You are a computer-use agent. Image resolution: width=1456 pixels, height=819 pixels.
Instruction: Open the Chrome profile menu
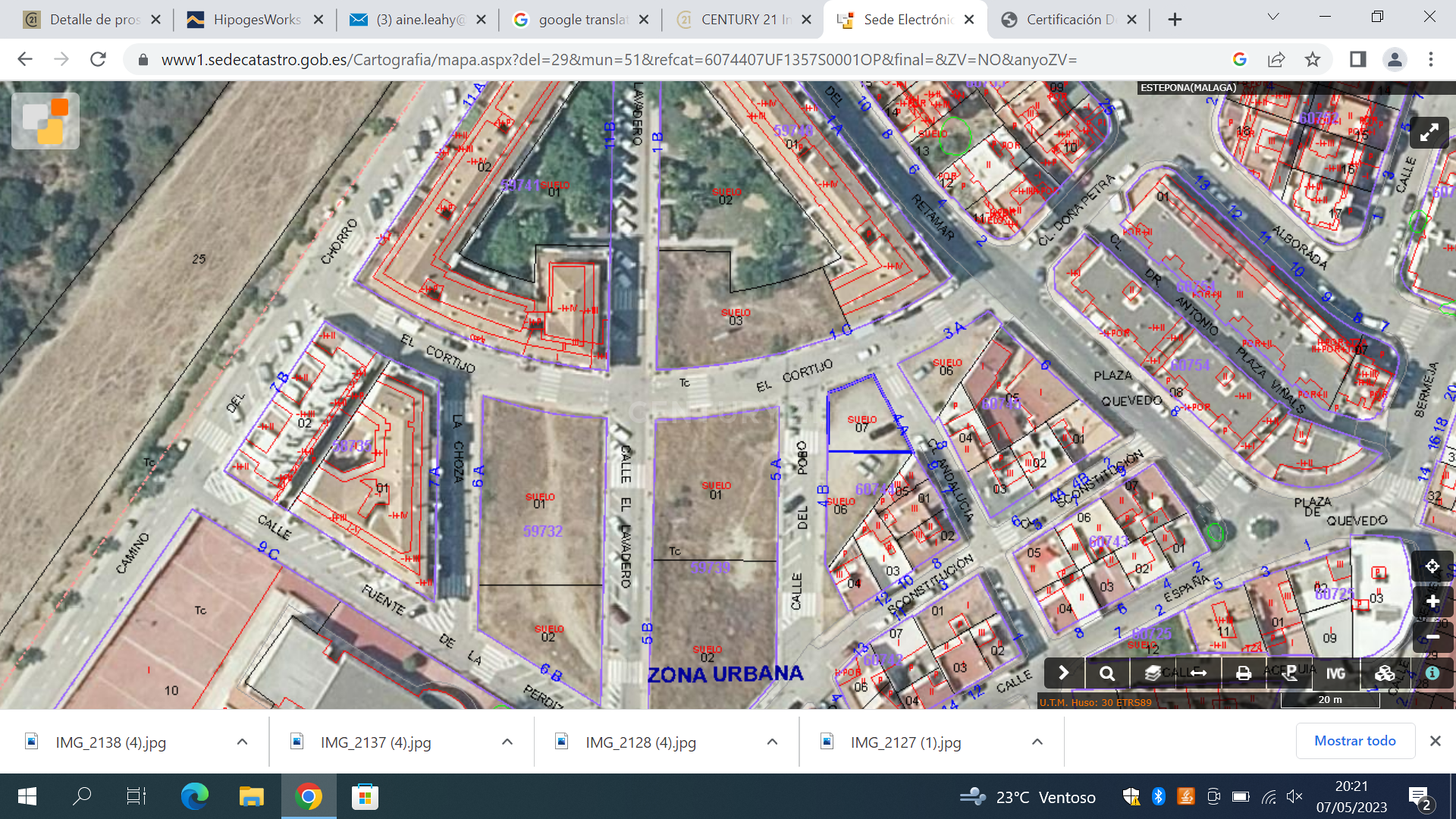(1395, 59)
